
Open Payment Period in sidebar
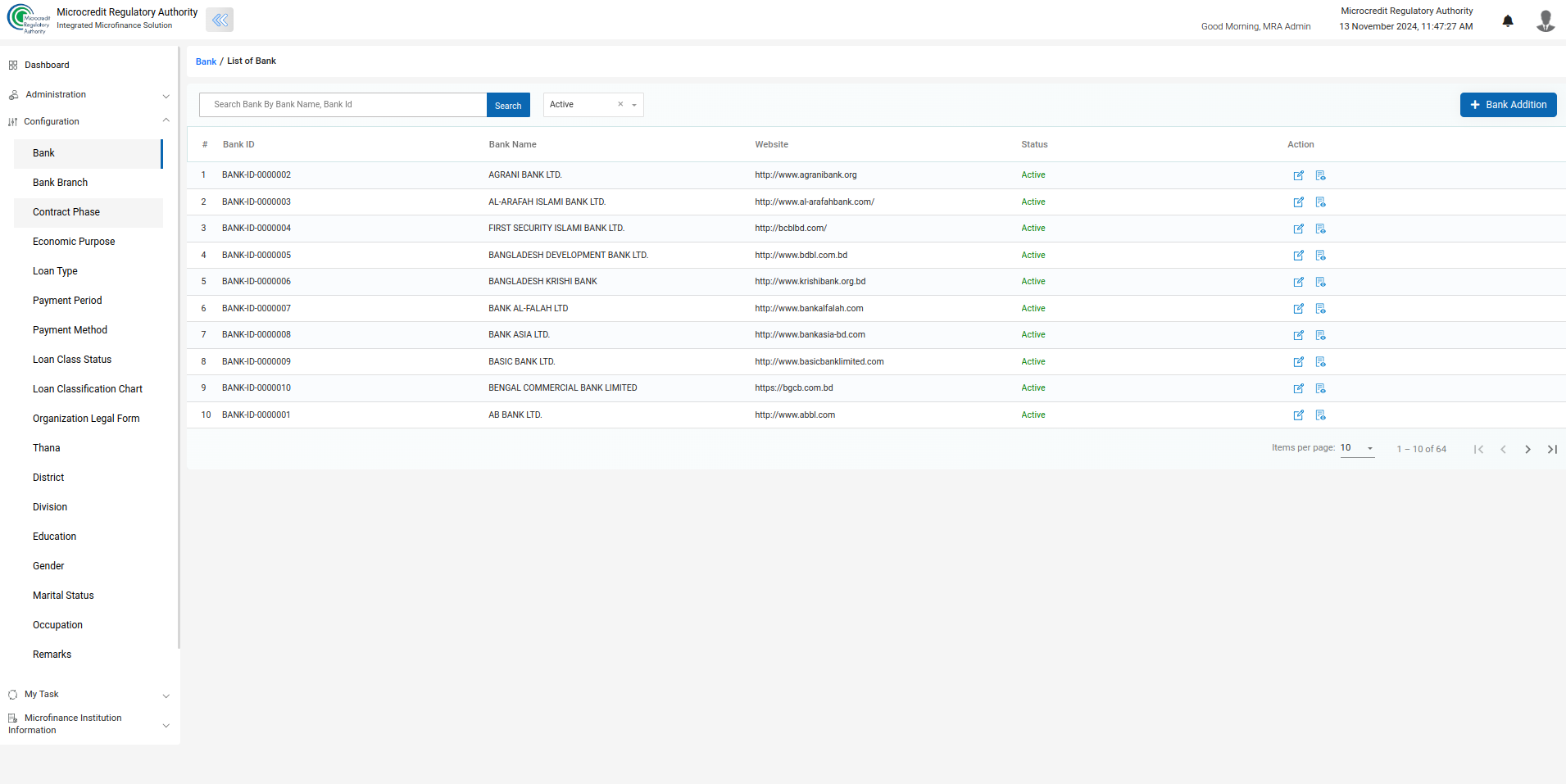pos(89,301)
